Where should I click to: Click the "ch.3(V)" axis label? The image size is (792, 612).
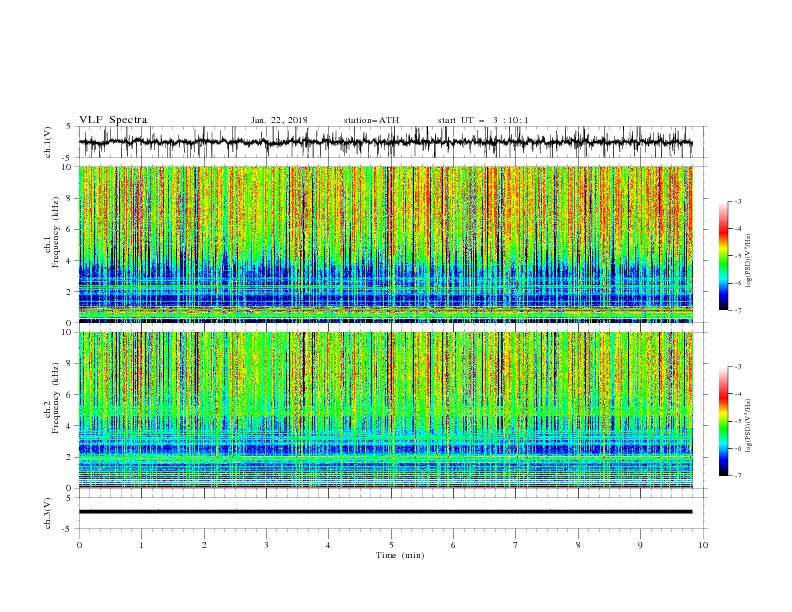48,513
